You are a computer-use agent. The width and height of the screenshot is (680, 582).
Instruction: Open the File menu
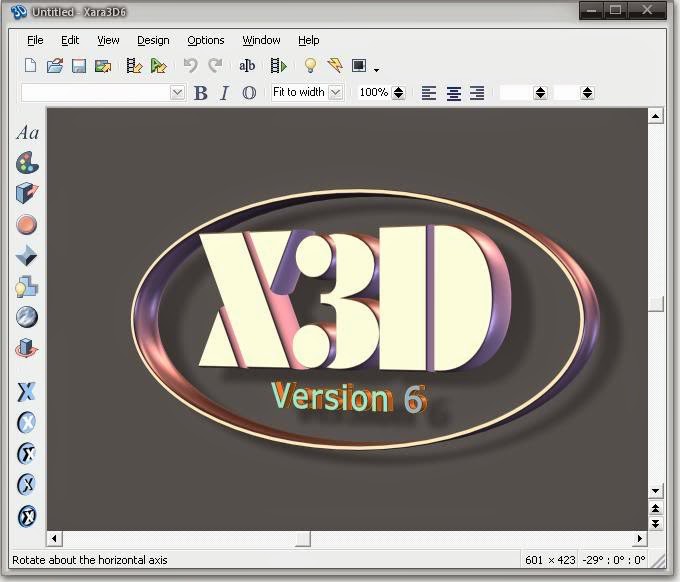pyautogui.click(x=35, y=40)
